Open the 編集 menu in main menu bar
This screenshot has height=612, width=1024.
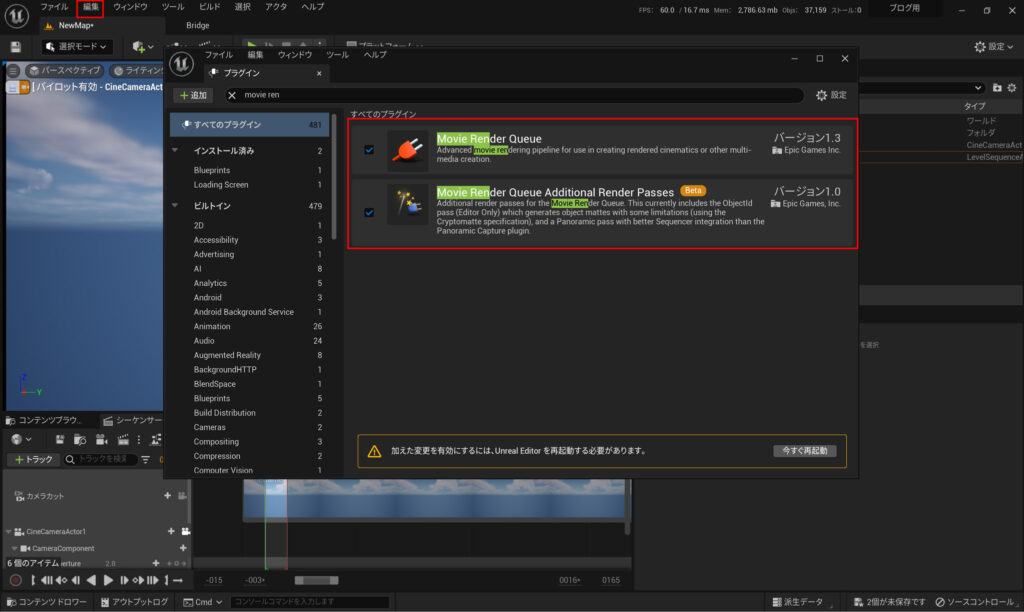(x=90, y=7)
